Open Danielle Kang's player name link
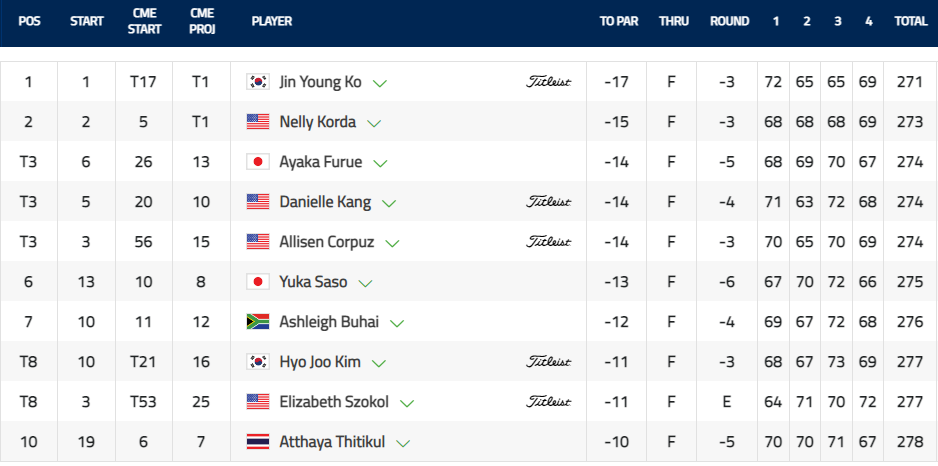 [325, 202]
